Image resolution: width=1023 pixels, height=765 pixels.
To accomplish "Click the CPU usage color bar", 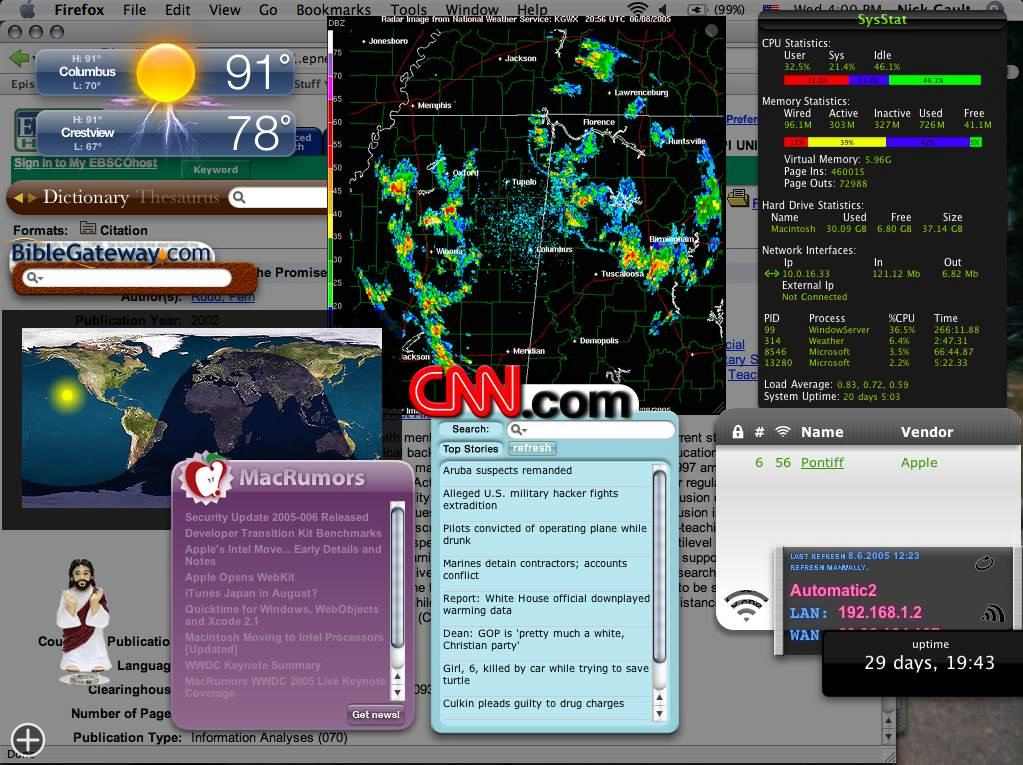I will pos(882,80).
